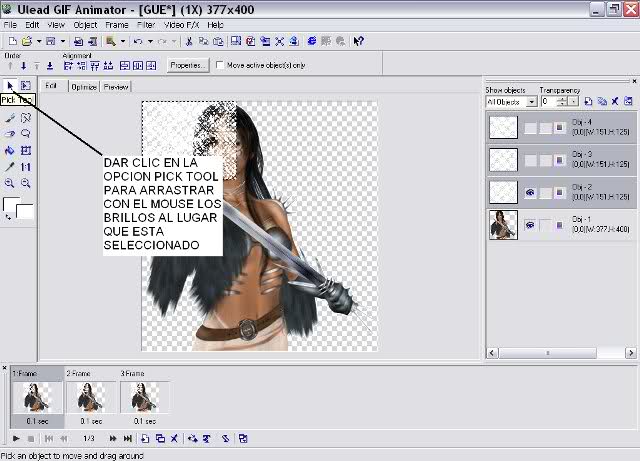Click the Delete frame X icon
Viewport: 640px width, 461px height.
coord(174,439)
